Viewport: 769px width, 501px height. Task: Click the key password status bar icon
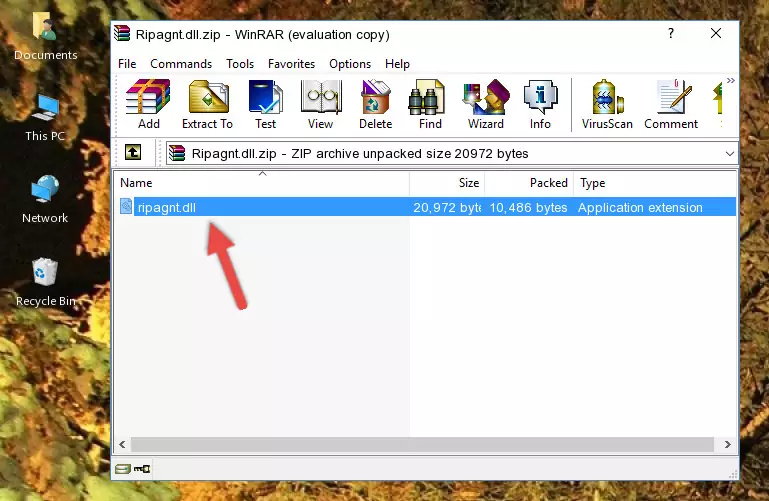point(142,469)
